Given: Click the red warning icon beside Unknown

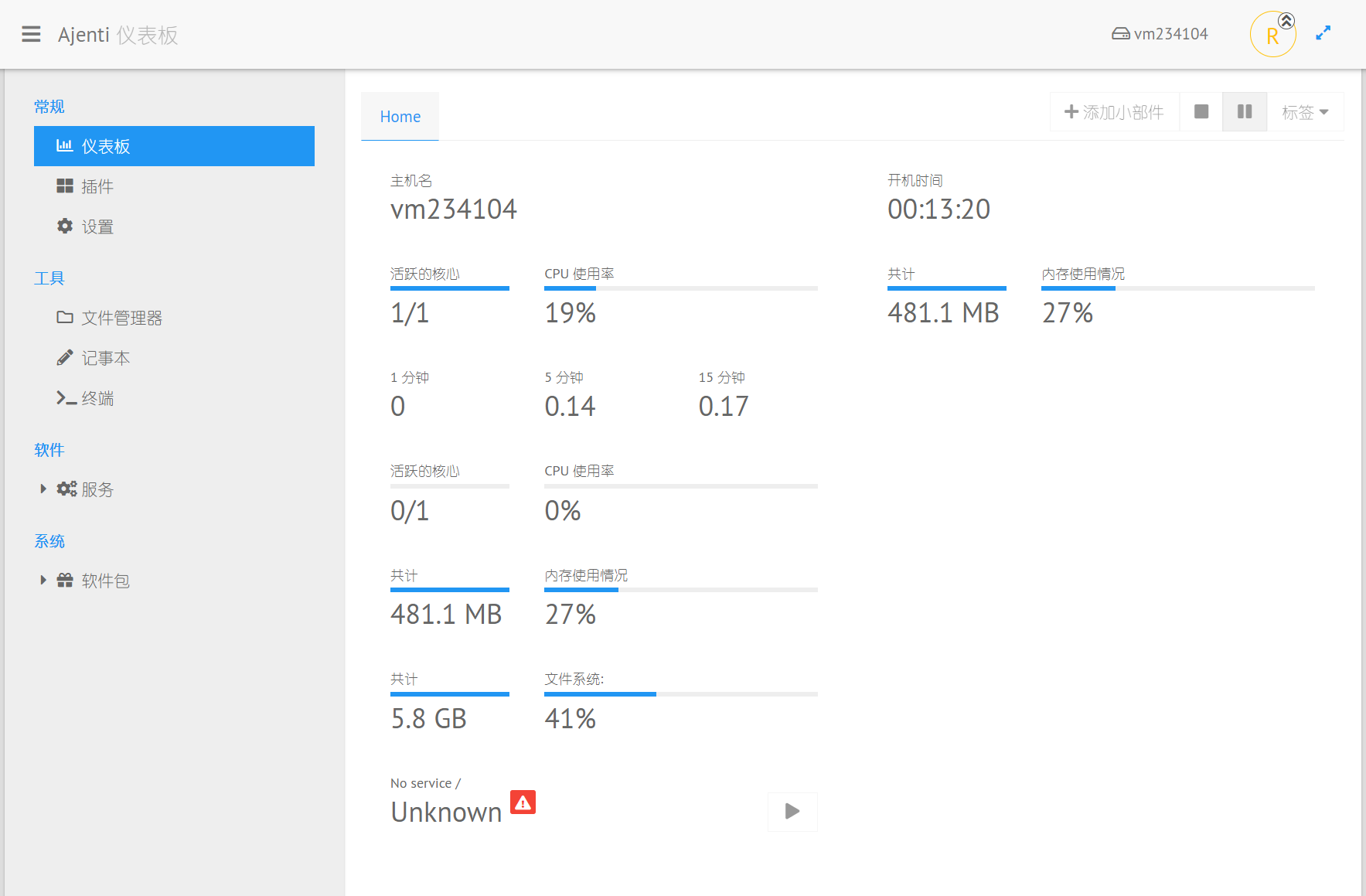Looking at the screenshot, I should tap(523, 802).
